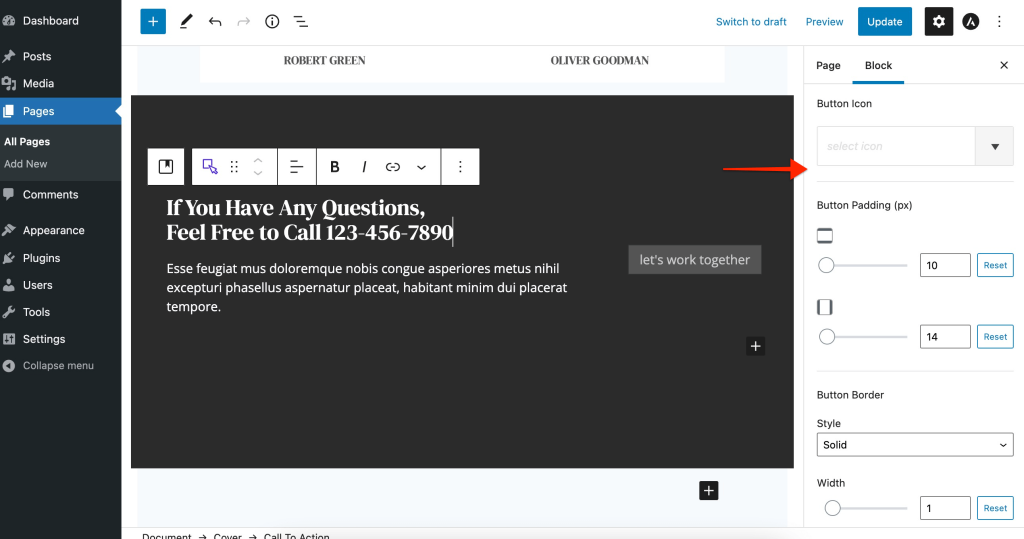The image size is (1024, 539).
Task: Open the Button Border Style dropdown
Action: [914, 445]
